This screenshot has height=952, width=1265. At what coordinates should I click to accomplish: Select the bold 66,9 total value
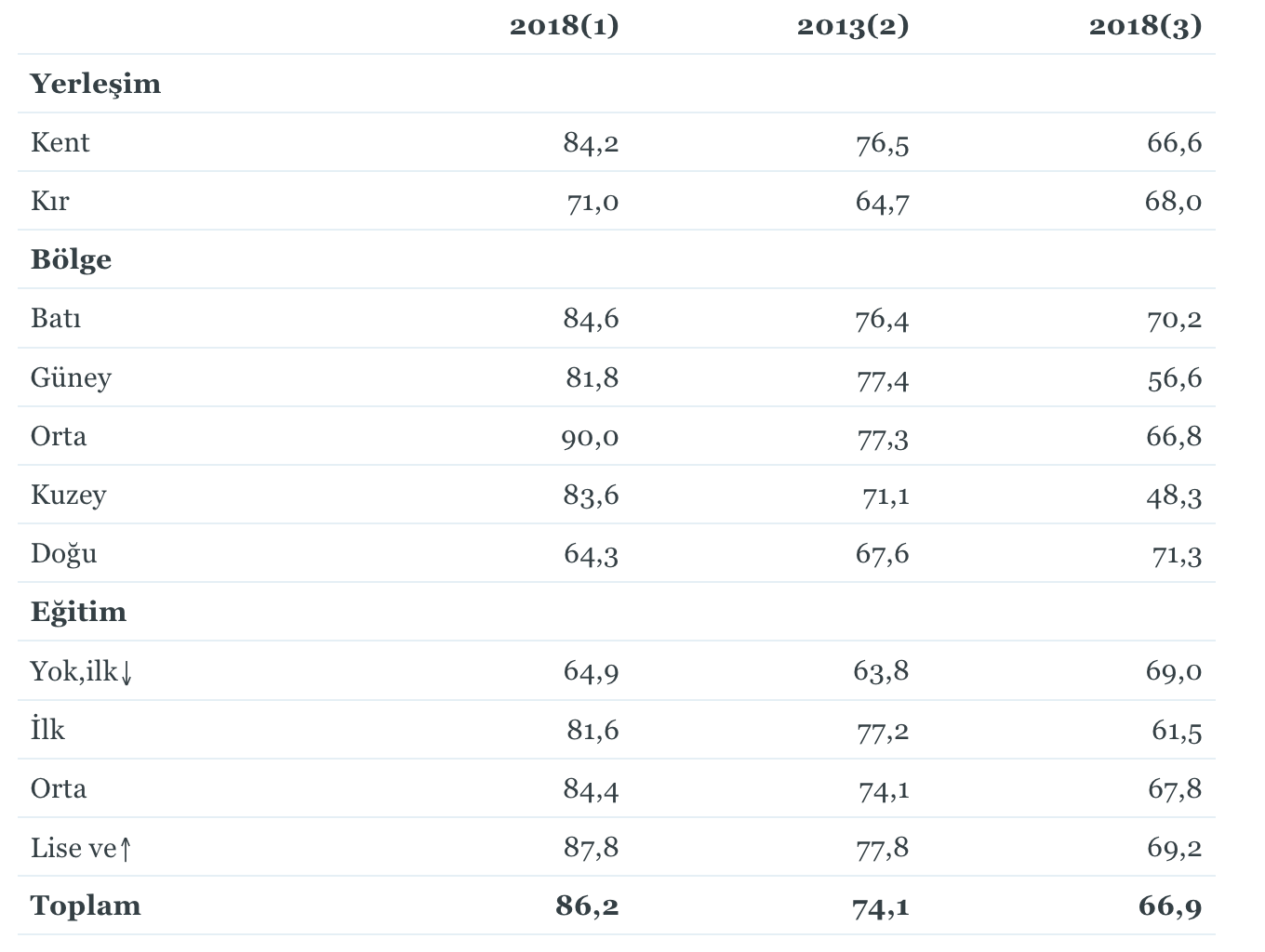(1170, 906)
